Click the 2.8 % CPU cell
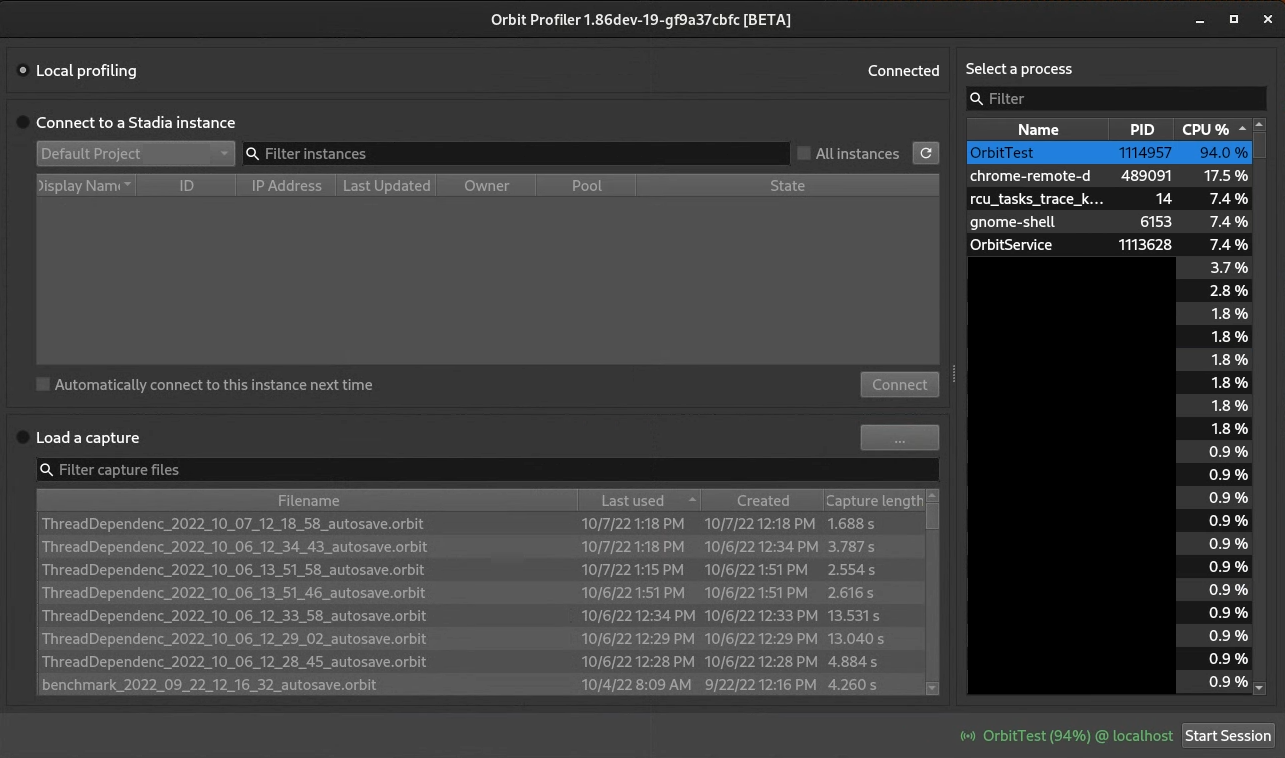Image resolution: width=1285 pixels, height=758 pixels. [1214, 291]
